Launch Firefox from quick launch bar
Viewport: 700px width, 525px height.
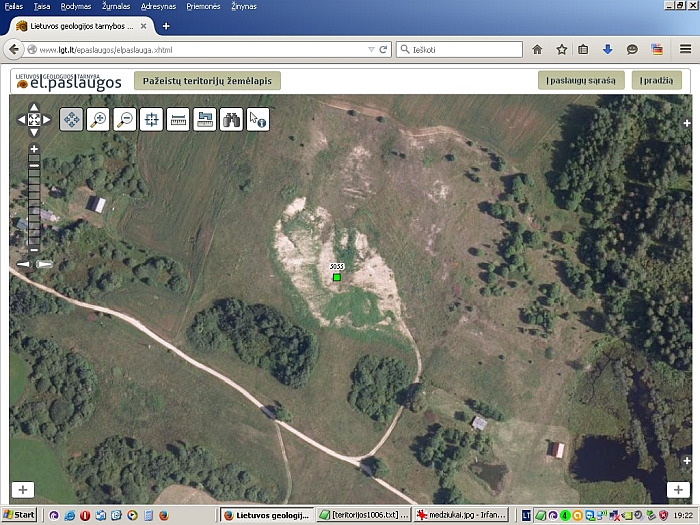[x=164, y=516]
